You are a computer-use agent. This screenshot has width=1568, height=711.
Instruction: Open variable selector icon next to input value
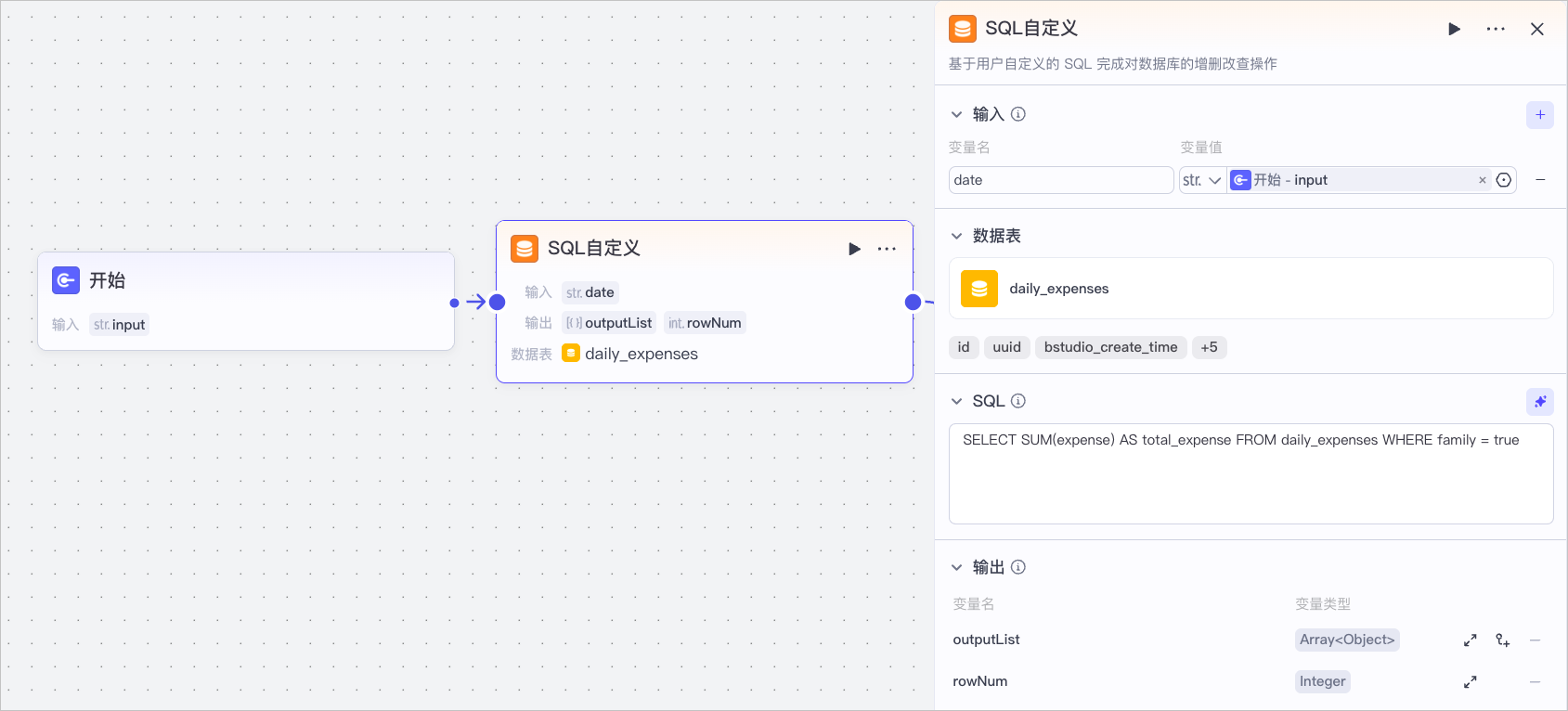(1504, 180)
